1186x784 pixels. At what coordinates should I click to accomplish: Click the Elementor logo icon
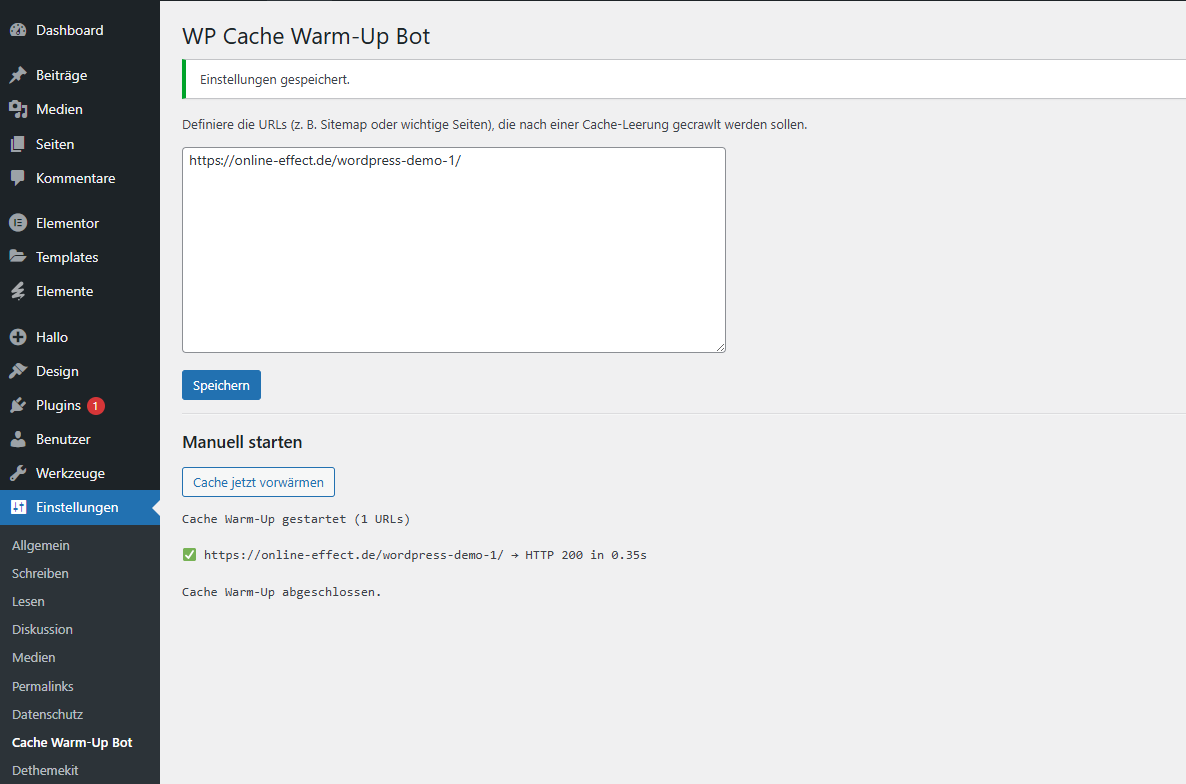coord(18,223)
